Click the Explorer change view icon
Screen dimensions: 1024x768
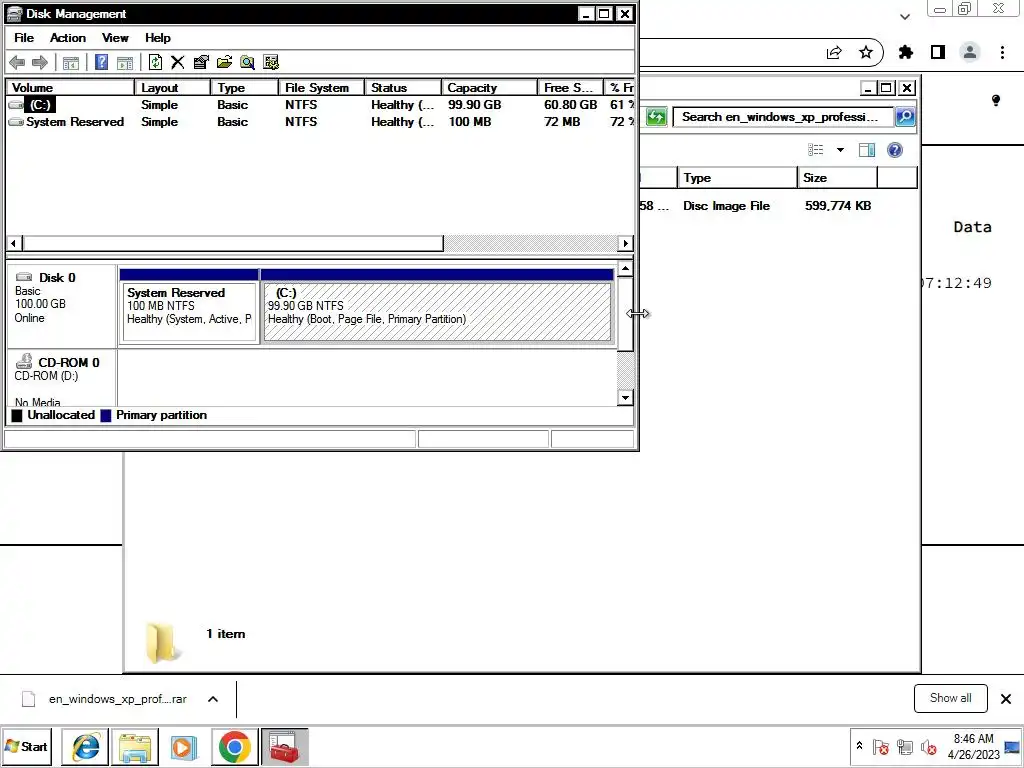point(816,150)
